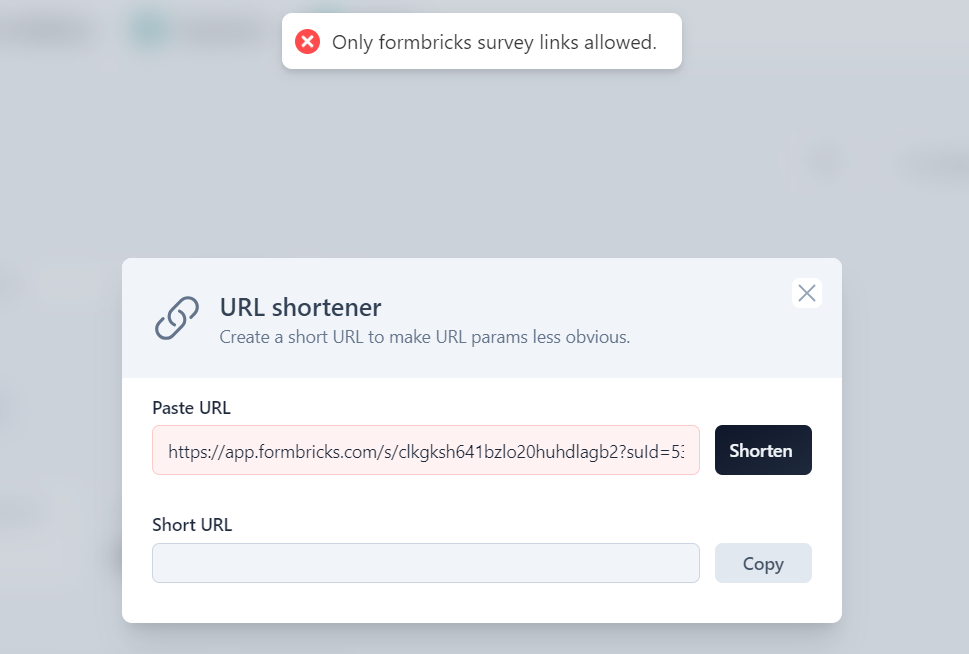The image size is (969, 654).
Task: Click the blurred teal avatar in the background
Action: (149, 29)
